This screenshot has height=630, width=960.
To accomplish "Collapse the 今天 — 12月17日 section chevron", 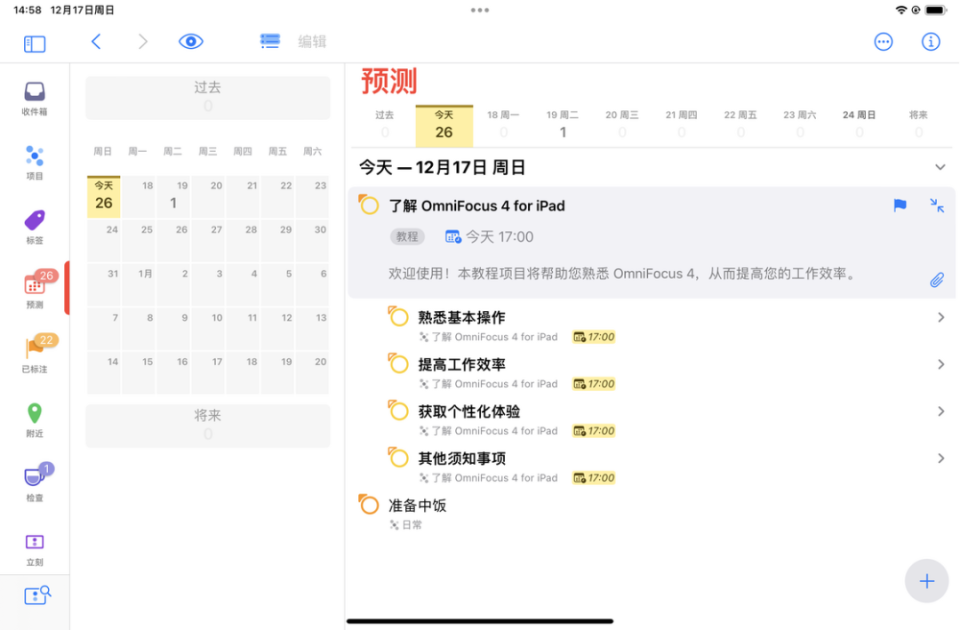I will [940, 167].
